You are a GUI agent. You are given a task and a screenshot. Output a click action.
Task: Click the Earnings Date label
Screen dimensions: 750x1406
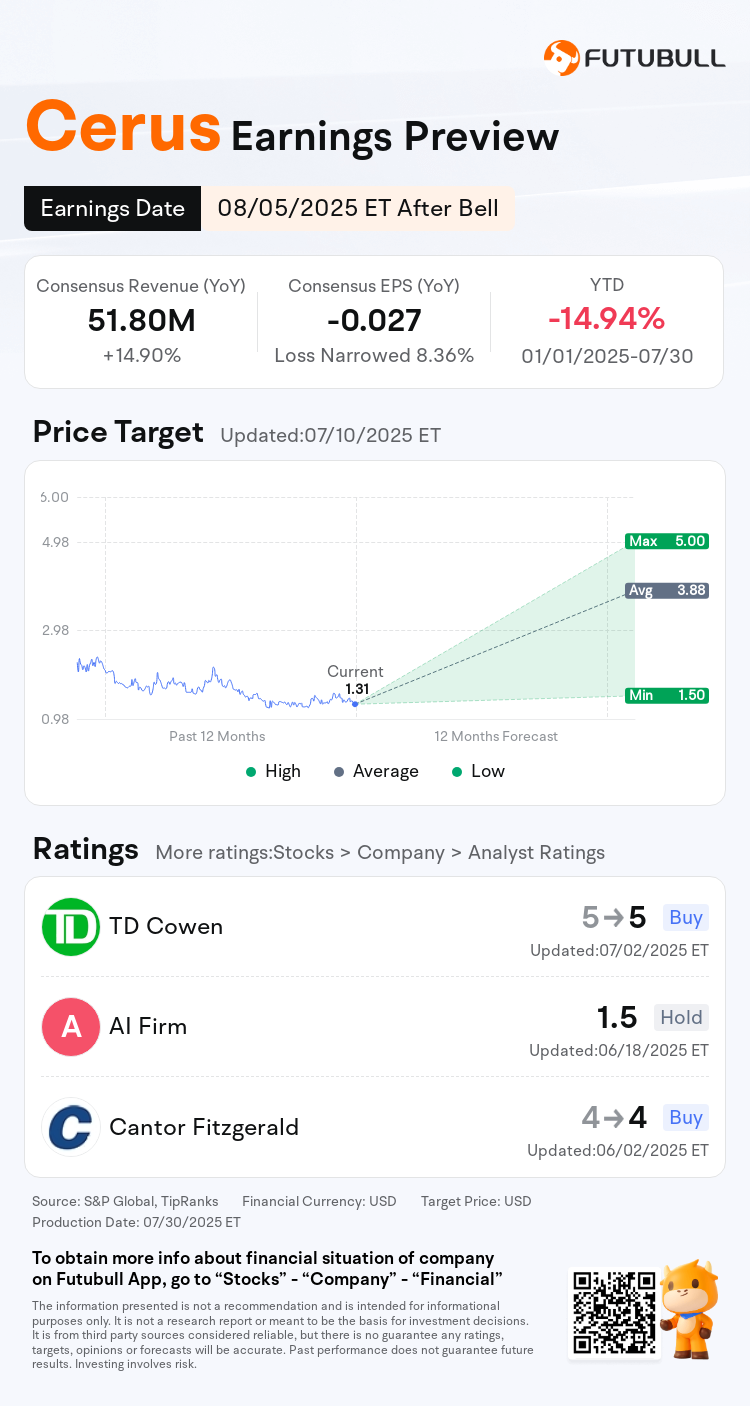click(x=113, y=208)
